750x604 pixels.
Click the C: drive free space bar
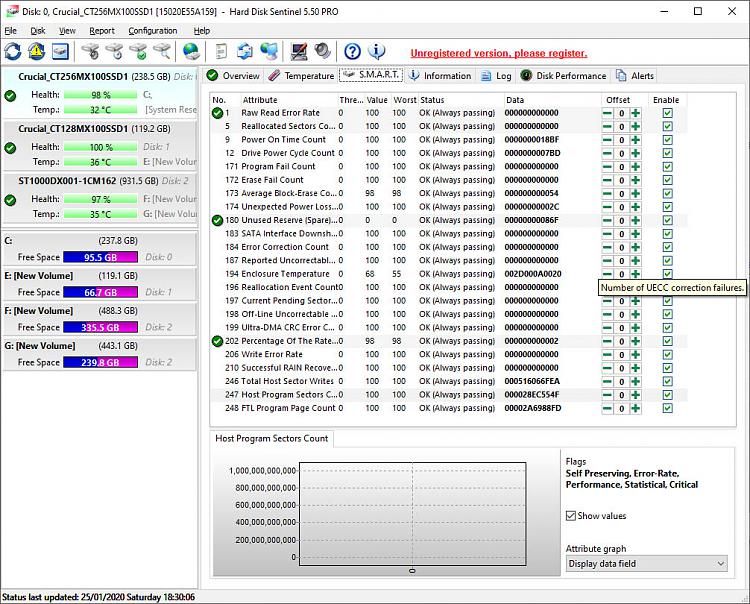point(100,257)
